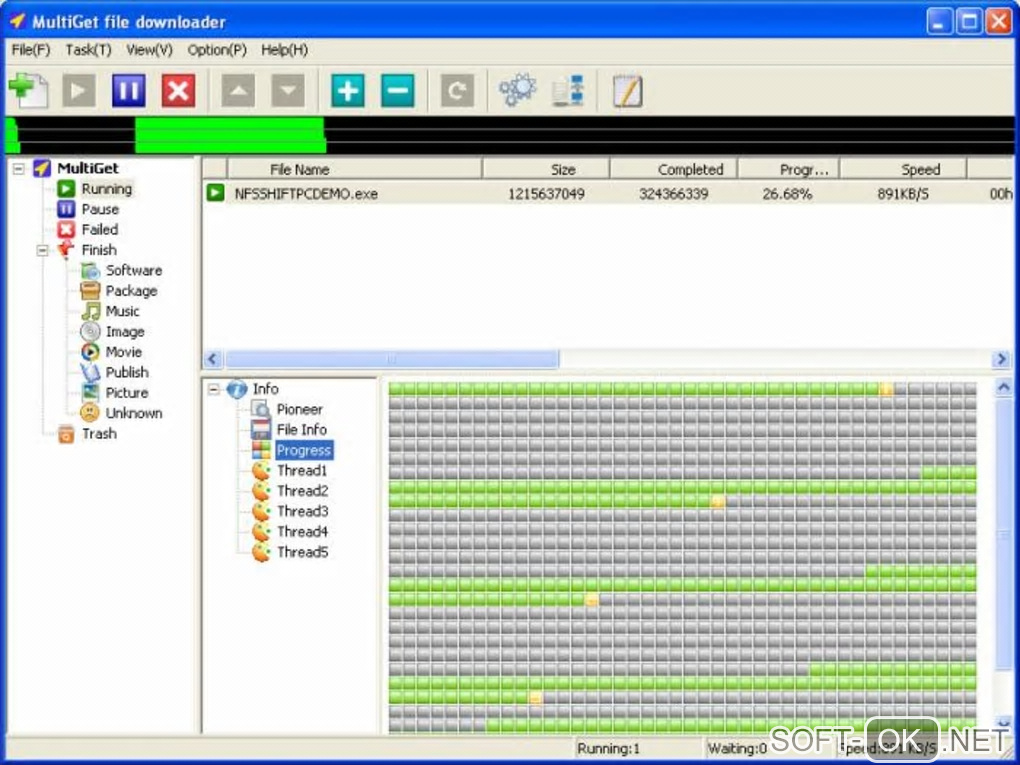The height and width of the screenshot is (765, 1020).
Task: Click the Start task play toolbar button
Action: [x=79, y=90]
